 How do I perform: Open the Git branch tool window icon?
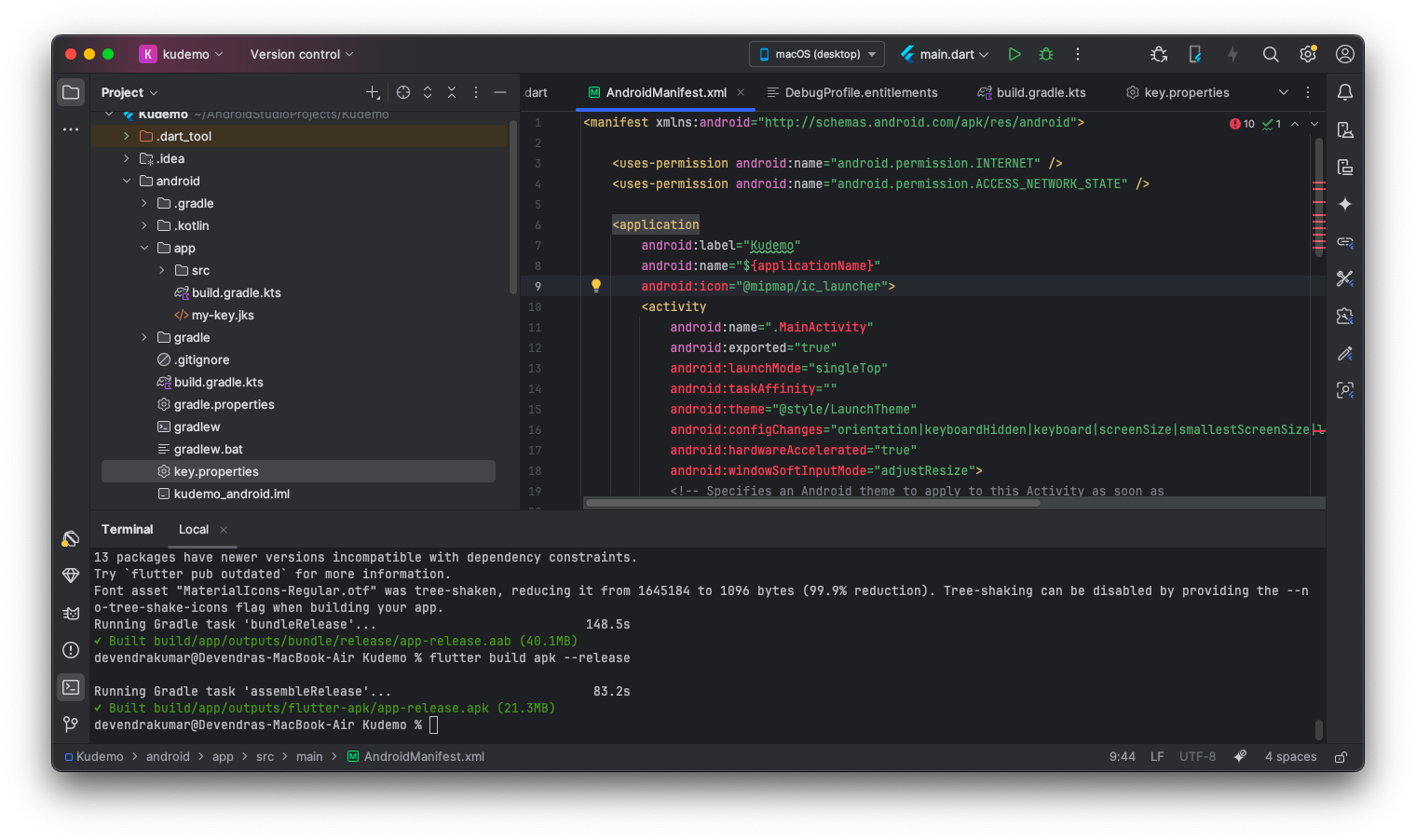point(71,725)
